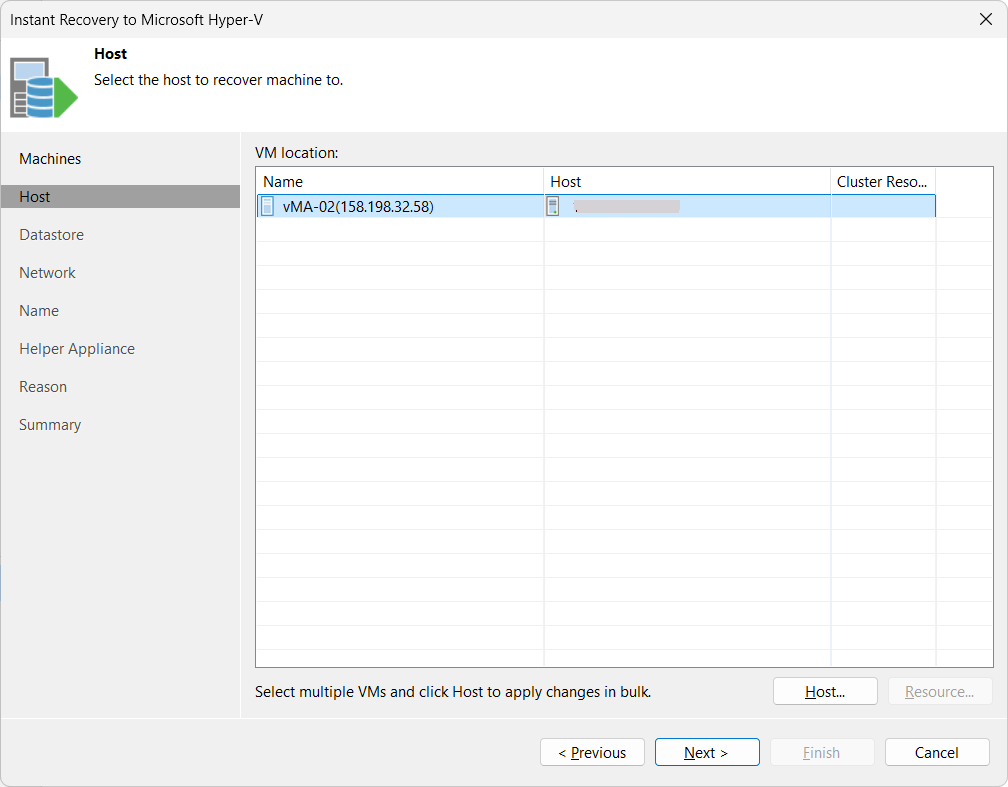Sort by the Host column header
1008x787 pixels.
pos(687,182)
